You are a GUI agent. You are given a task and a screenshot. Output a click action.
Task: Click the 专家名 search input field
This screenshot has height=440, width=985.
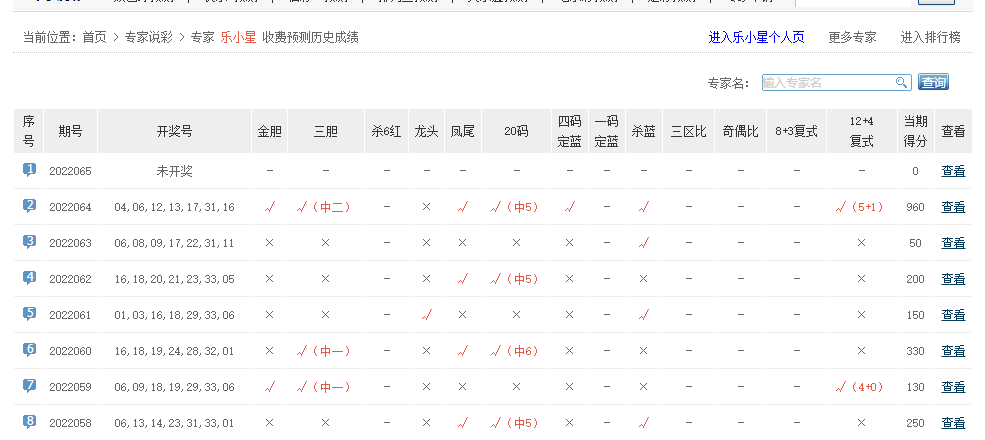pos(826,83)
